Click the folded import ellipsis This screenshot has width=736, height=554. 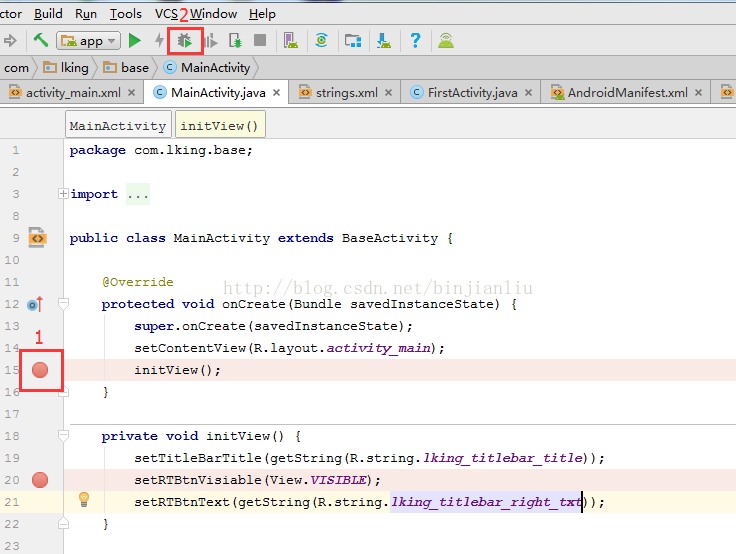click(138, 194)
